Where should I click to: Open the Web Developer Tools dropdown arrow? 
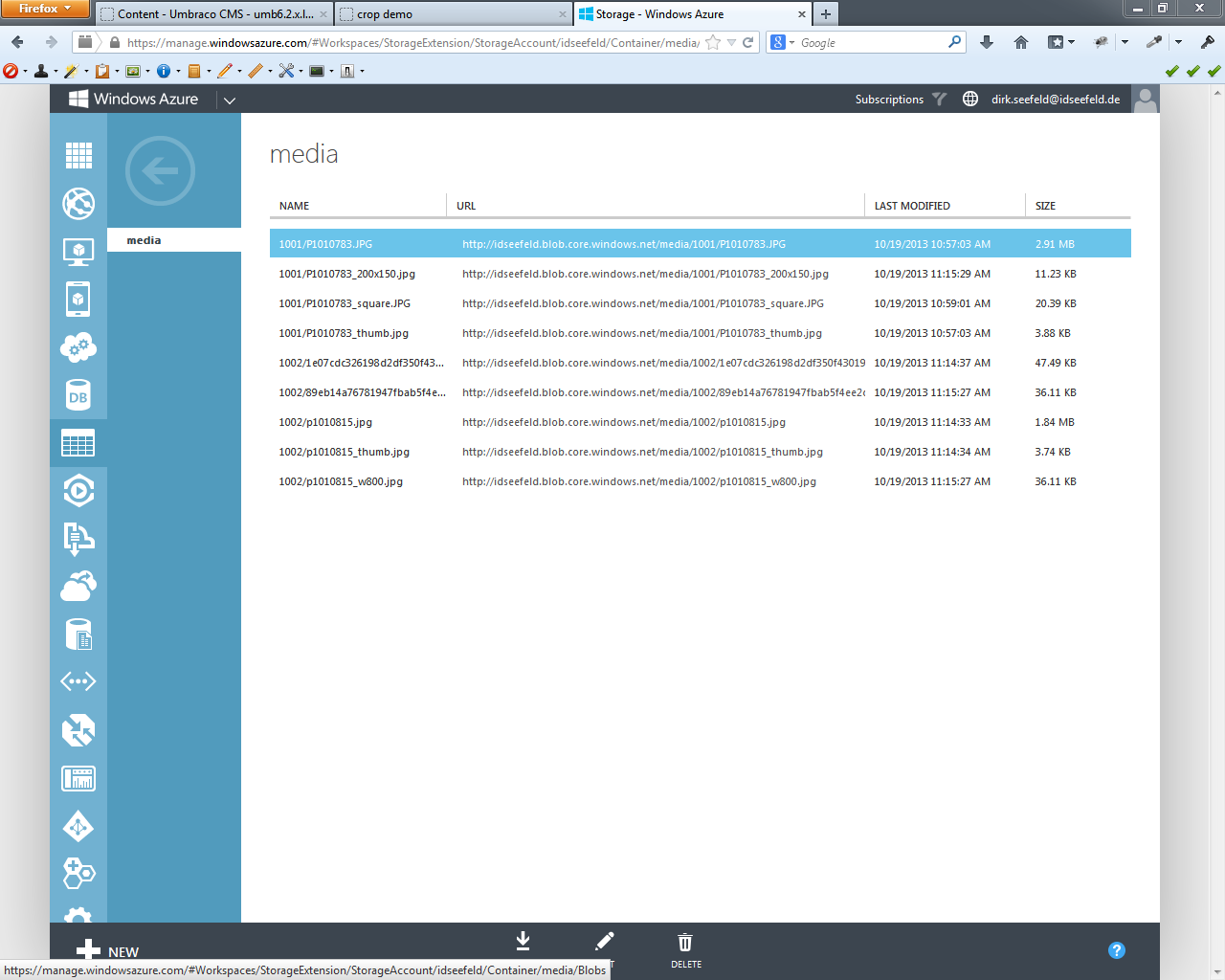coord(301,72)
